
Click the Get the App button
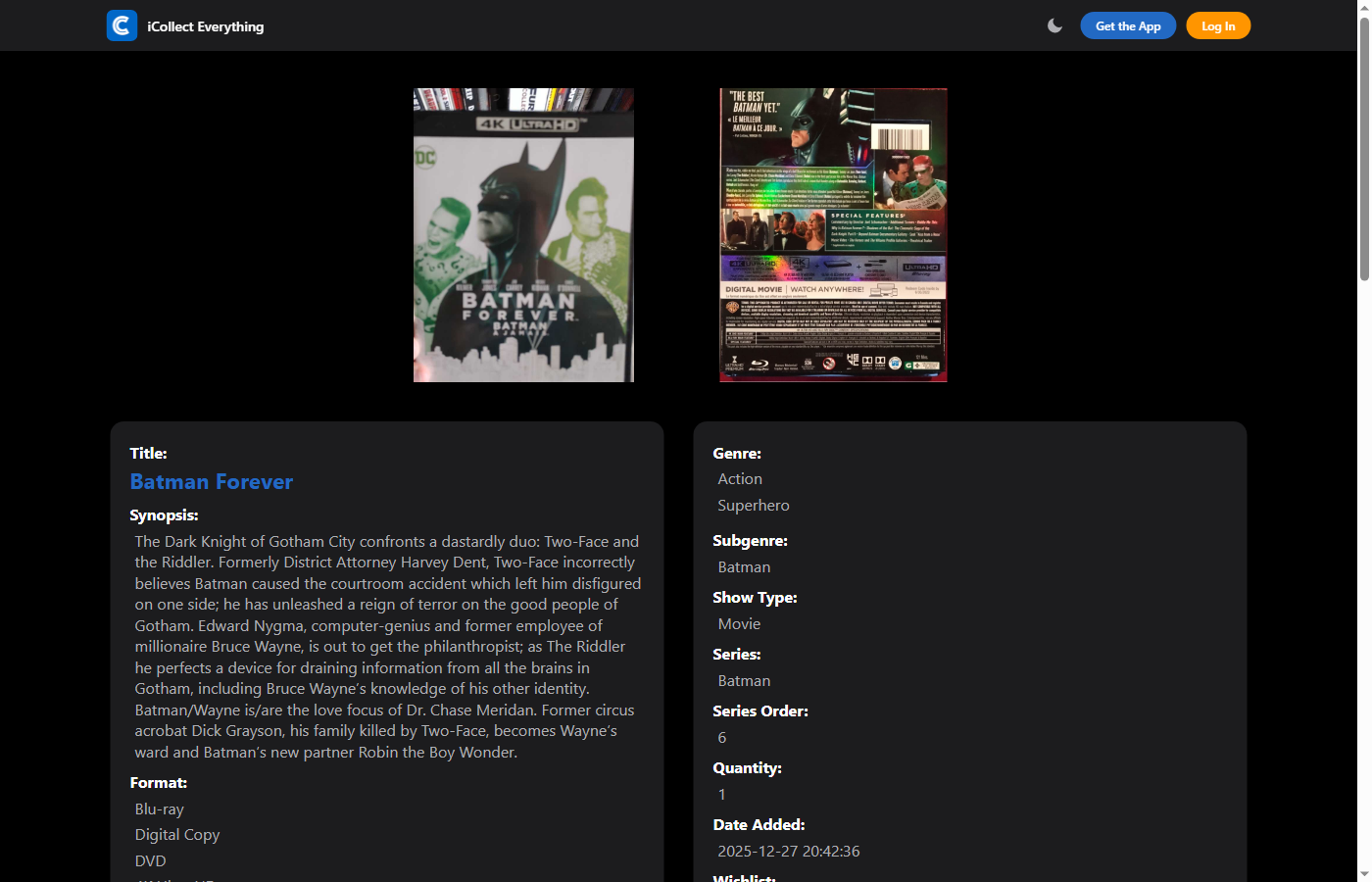click(x=1127, y=25)
